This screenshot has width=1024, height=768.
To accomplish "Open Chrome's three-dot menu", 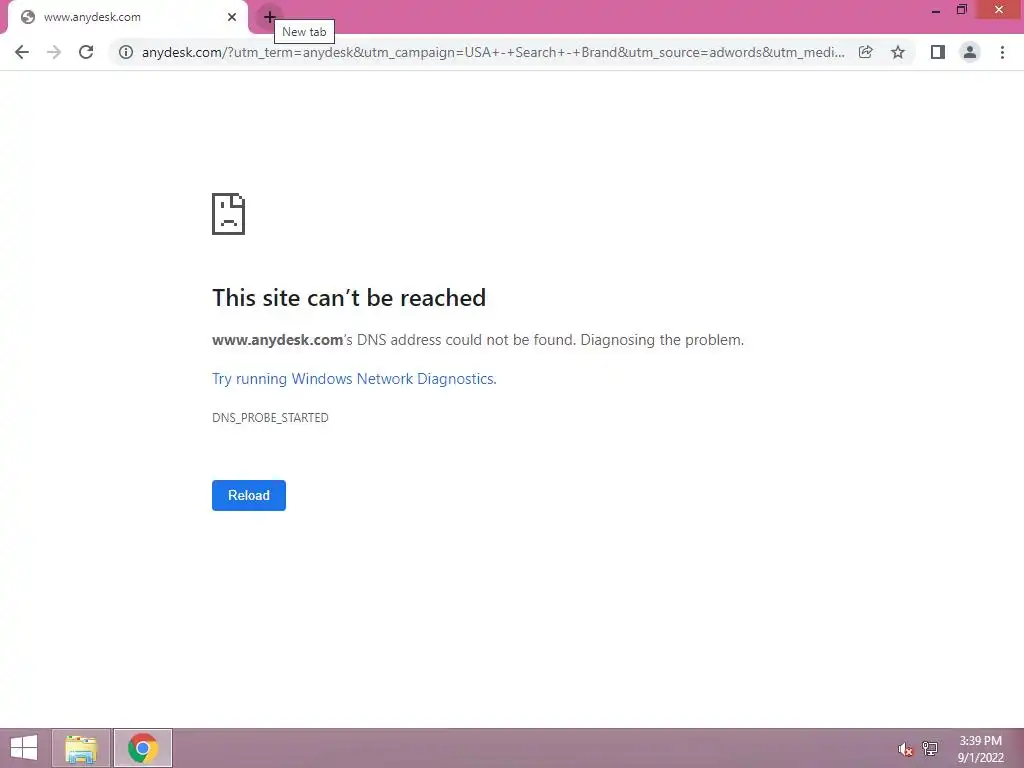I will click(x=1002, y=52).
